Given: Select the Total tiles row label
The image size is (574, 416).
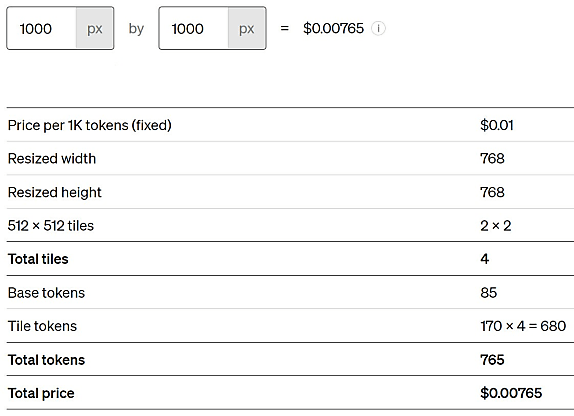Looking at the screenshot, I should [x=38, y=259].
